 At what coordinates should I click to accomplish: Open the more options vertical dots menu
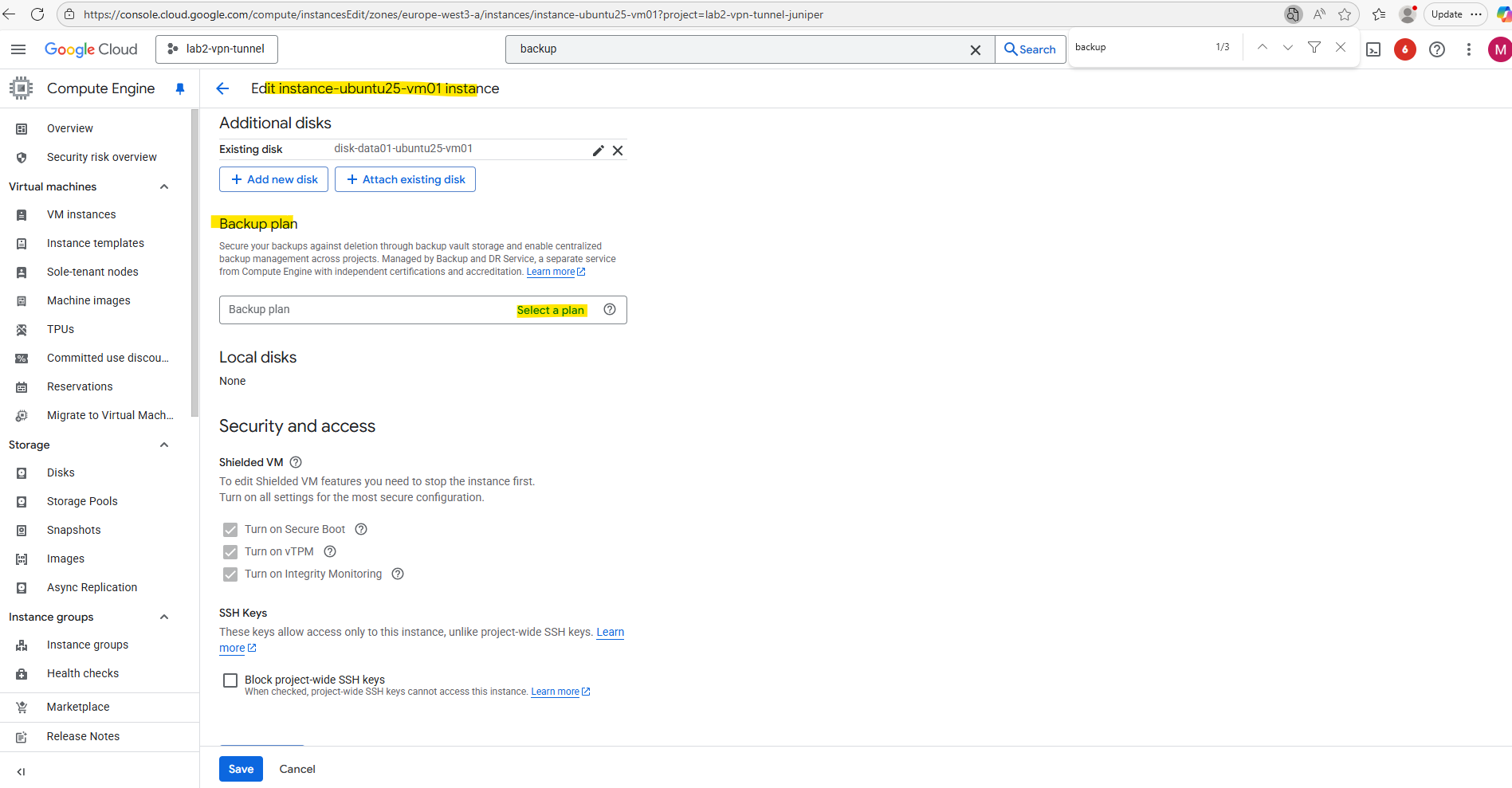coord(1469,49)
